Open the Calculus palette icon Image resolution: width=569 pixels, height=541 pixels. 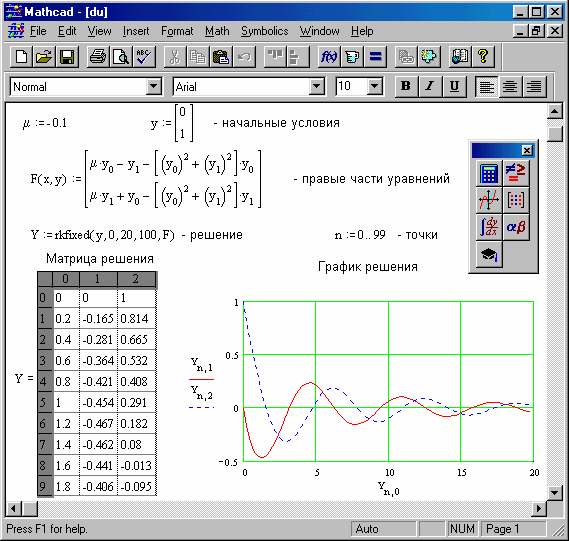[x=489, y=227]
